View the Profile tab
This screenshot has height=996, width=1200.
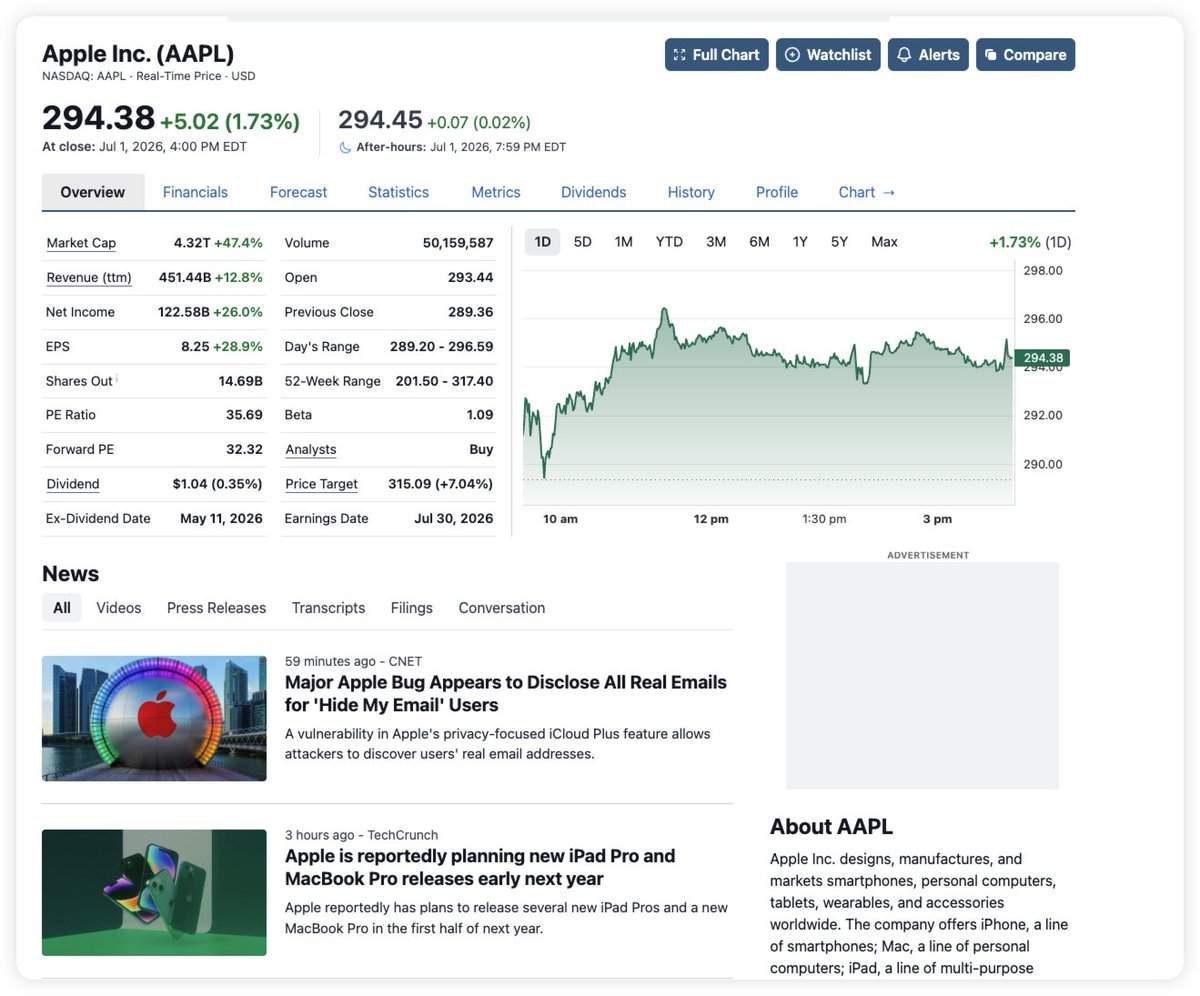point(777,192)
